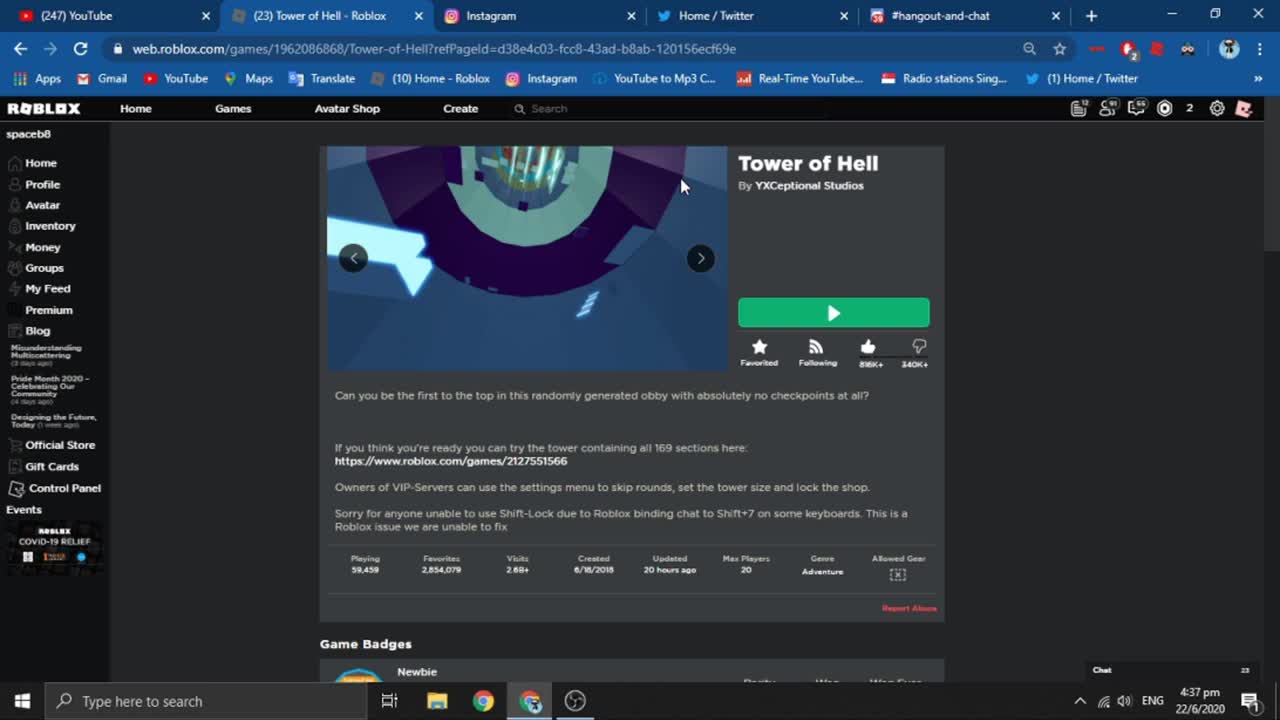
Task: Select the Adventure genre link
Action: click(x=822, y=571)
